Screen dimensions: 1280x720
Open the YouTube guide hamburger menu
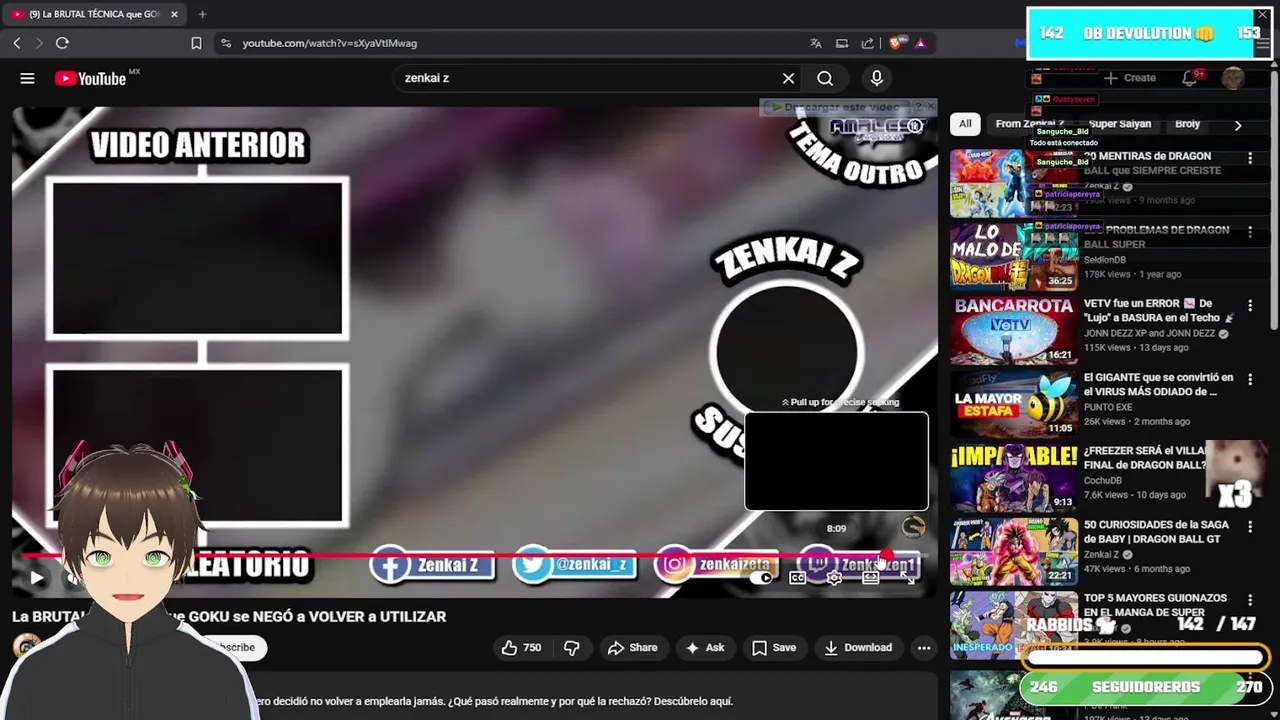pos(27,78)
